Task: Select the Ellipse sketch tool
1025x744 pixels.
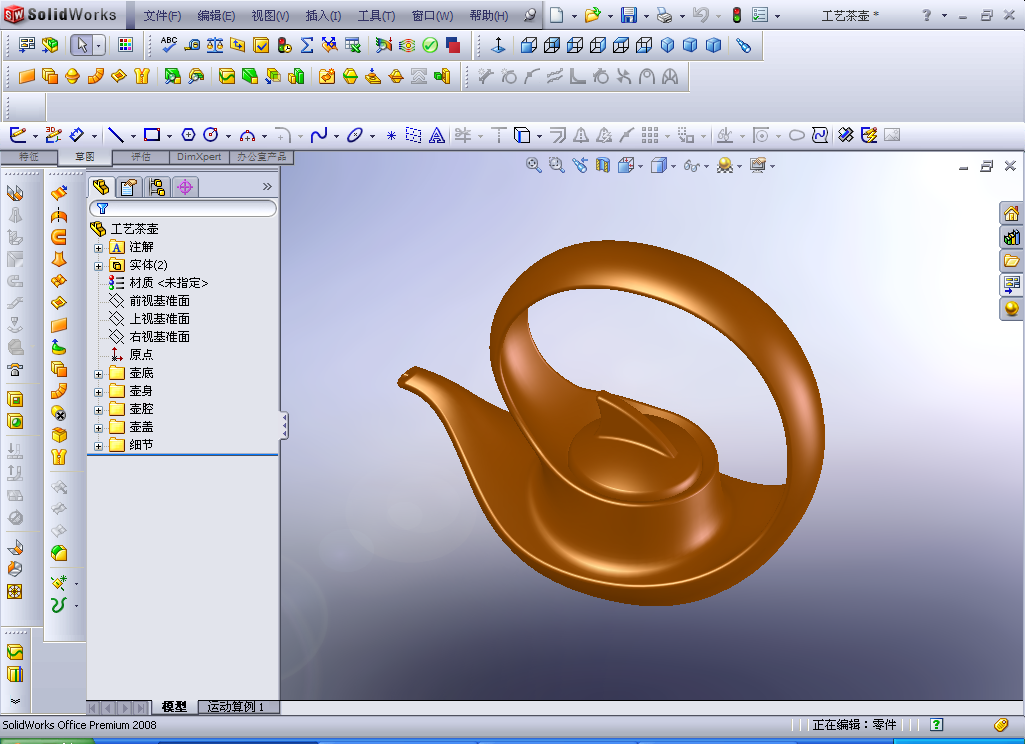Action: click(x=354, y=135)
